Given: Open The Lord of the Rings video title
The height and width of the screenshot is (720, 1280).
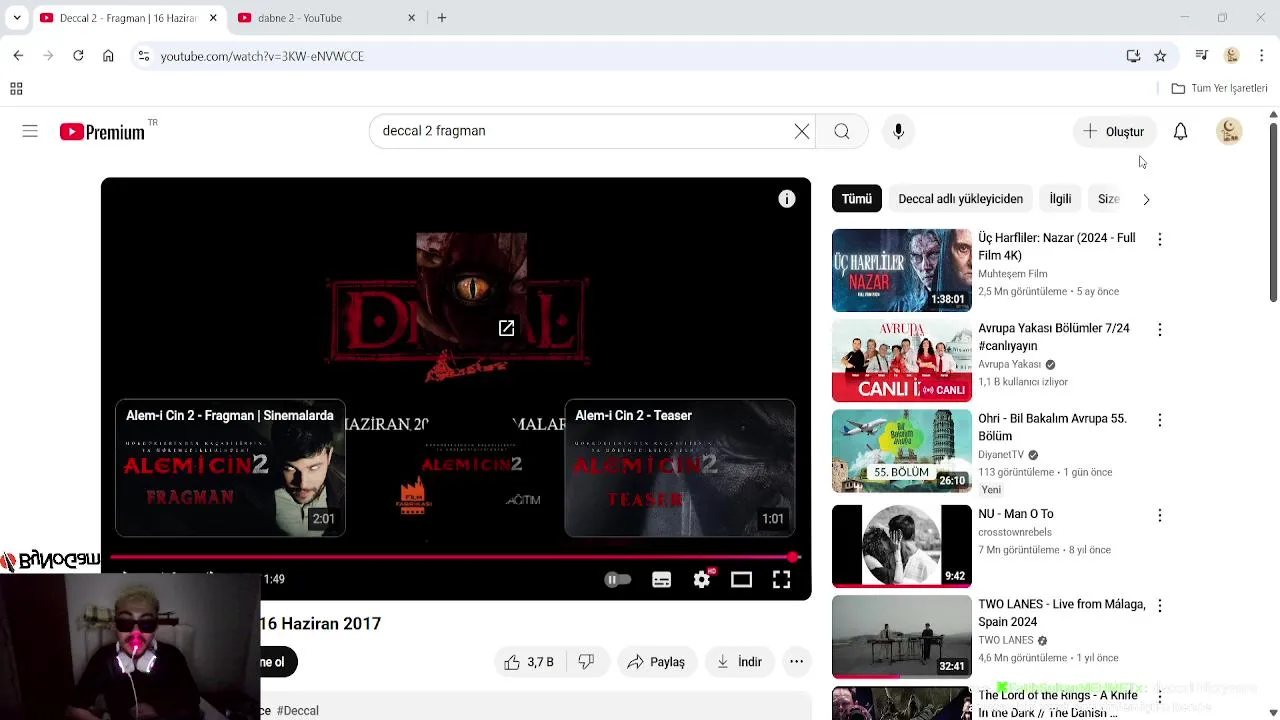Looking at the screenshot, I should click(x=1058, y=703).
